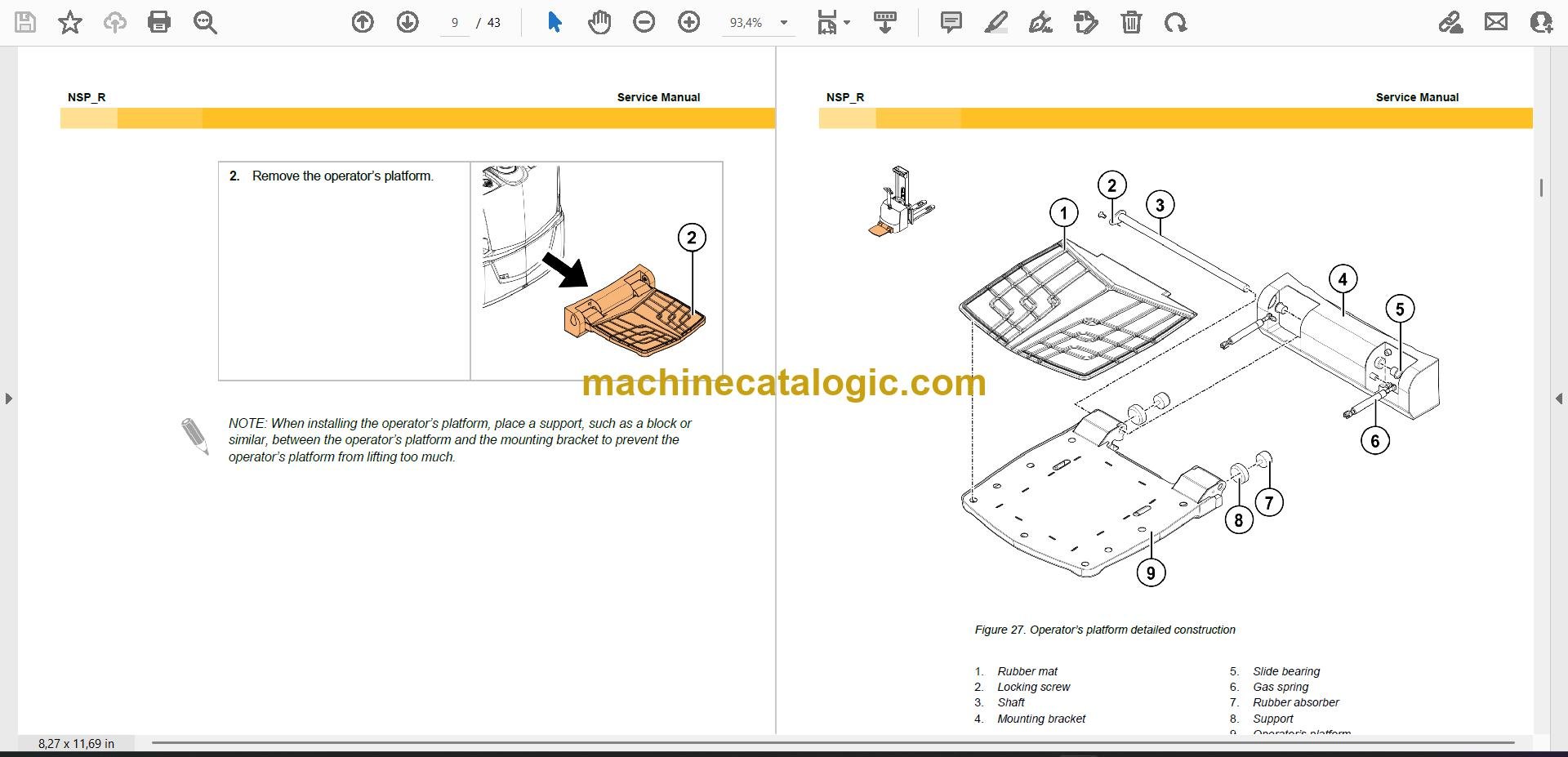Screen dimensions: 1568x757
Task: Zoom in with the plus icon
Action: coord(689,22)
